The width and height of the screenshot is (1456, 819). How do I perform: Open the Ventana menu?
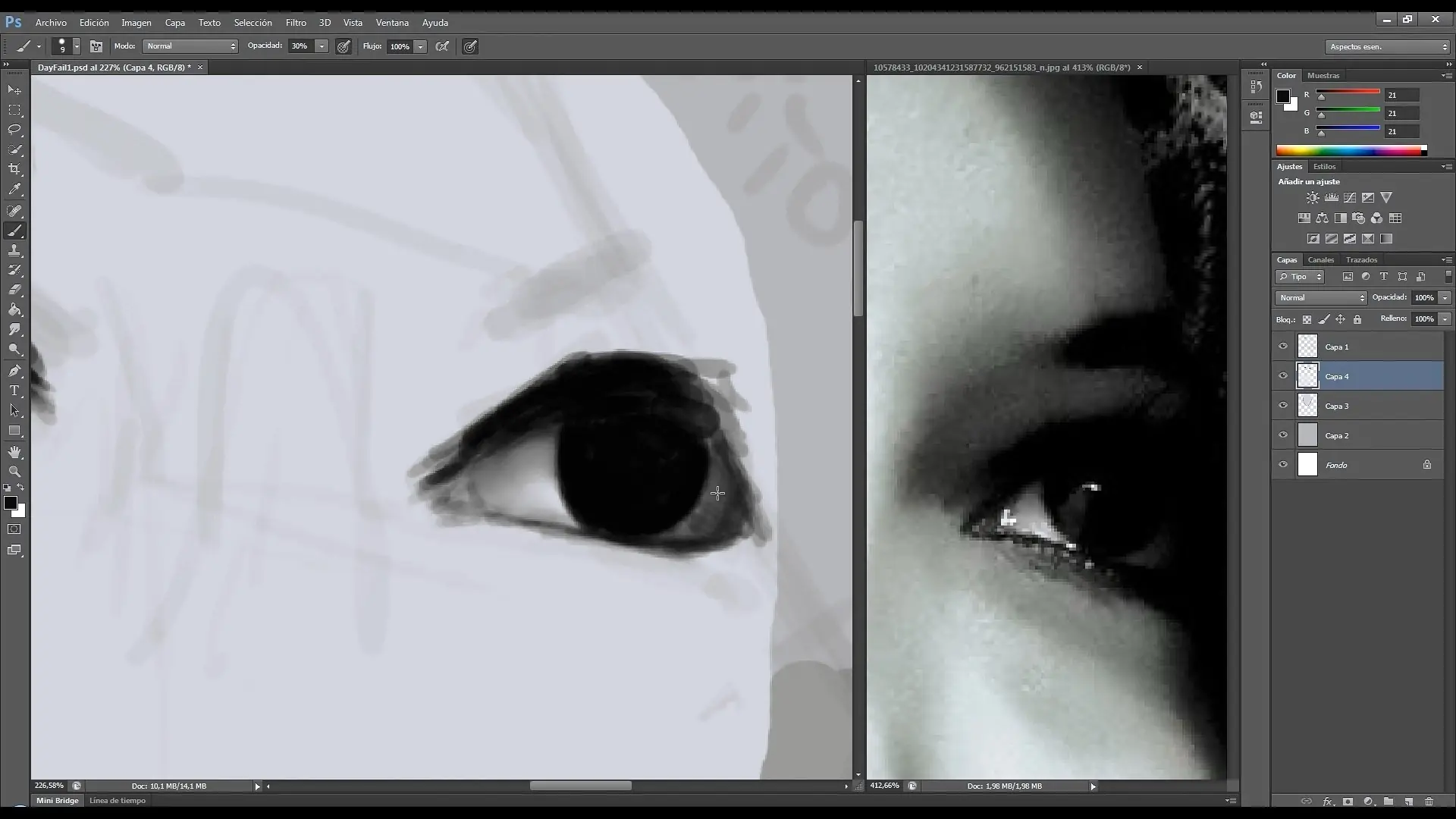click(392, 23)
